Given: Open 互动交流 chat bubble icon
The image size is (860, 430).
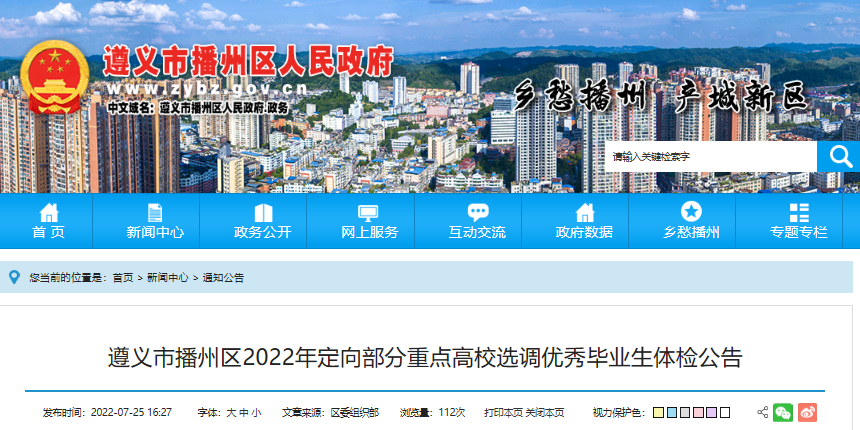Looking at the screenshot, I should point(477,213).
